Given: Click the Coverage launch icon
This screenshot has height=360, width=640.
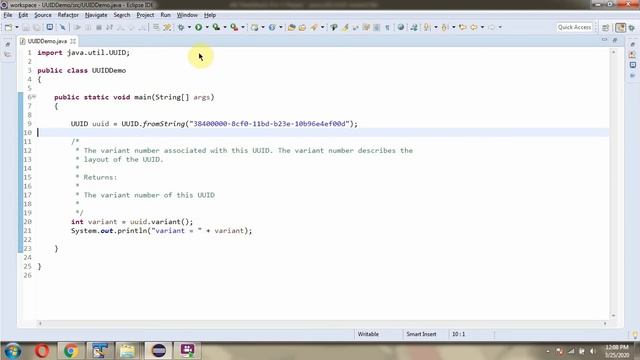Looking at the screenshot, I should [216, 27].
